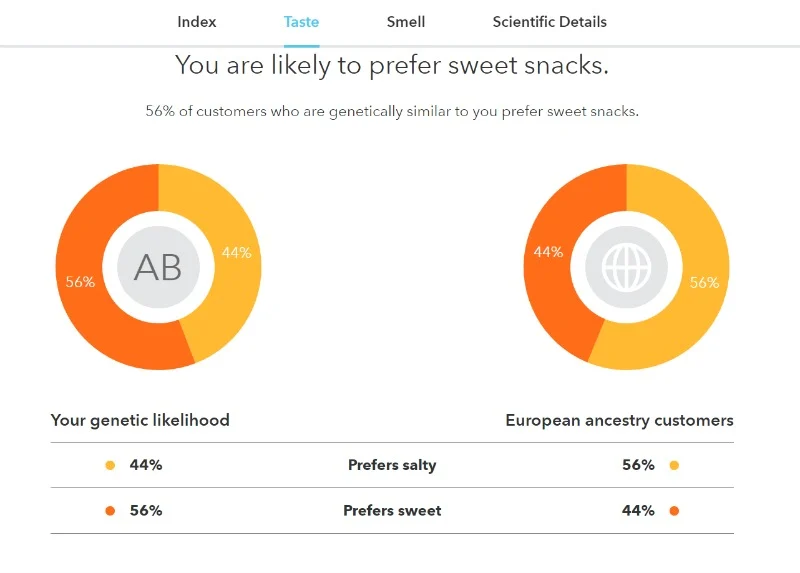Switch to the Smell tab

coord(406,22)
